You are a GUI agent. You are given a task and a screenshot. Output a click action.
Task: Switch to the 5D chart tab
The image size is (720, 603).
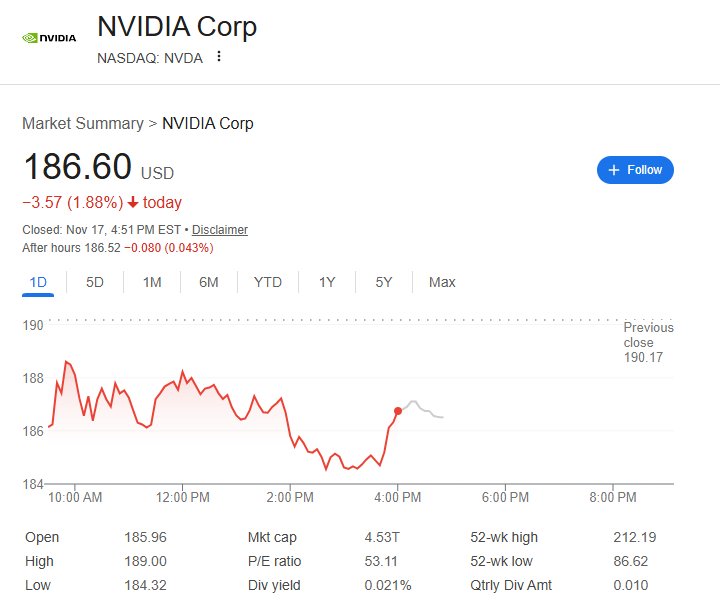click(95, 282)
